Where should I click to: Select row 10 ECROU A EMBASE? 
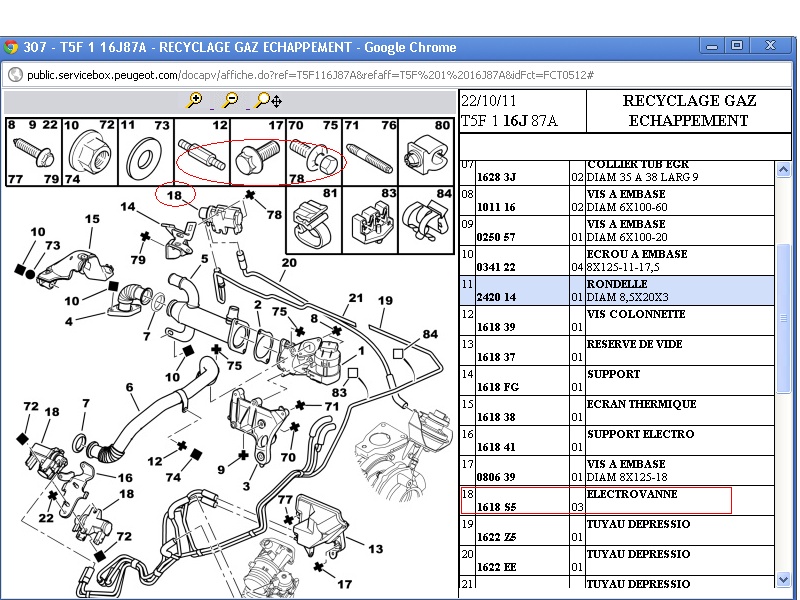pos(617,261)
